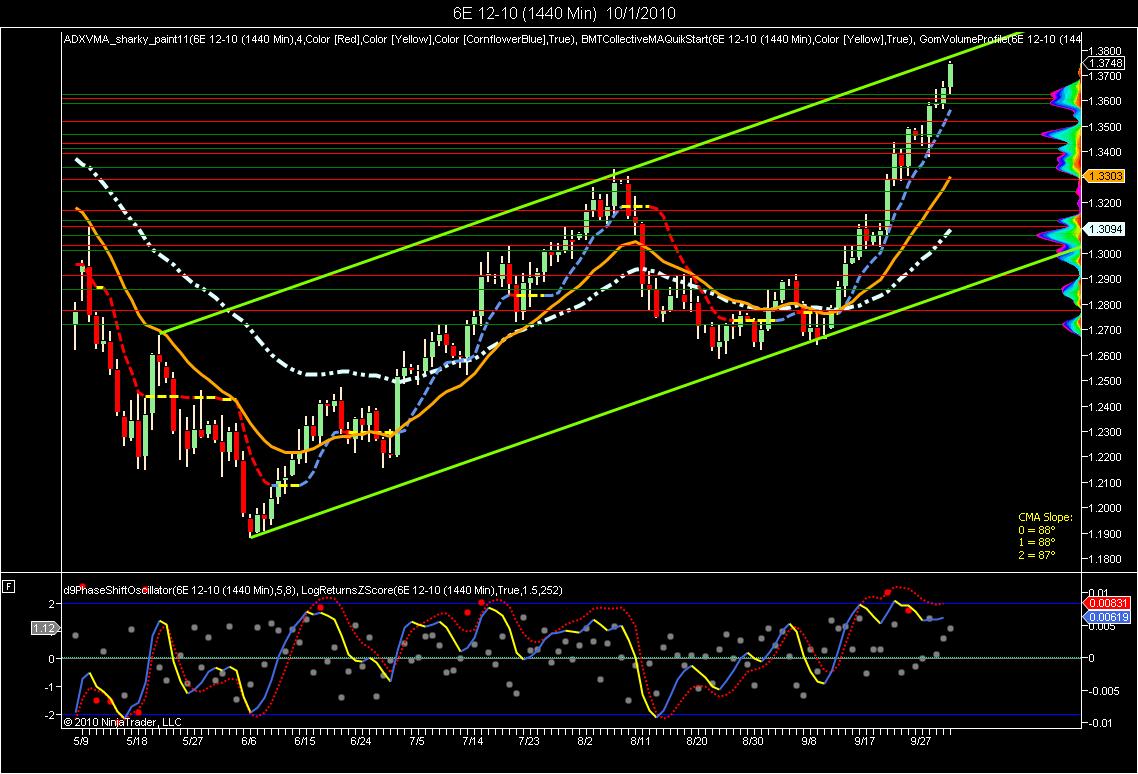
Task: Click the 1.2300 price axis label
Action: [x=1105, y=432]
